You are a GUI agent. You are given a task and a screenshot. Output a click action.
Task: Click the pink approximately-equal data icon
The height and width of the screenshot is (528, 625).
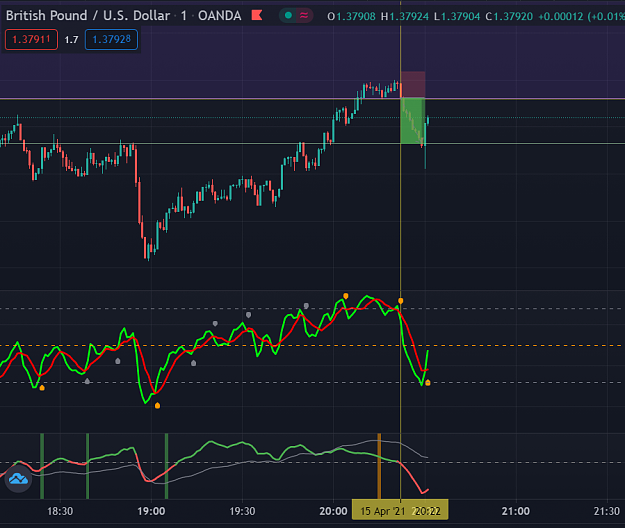point(304,16)
